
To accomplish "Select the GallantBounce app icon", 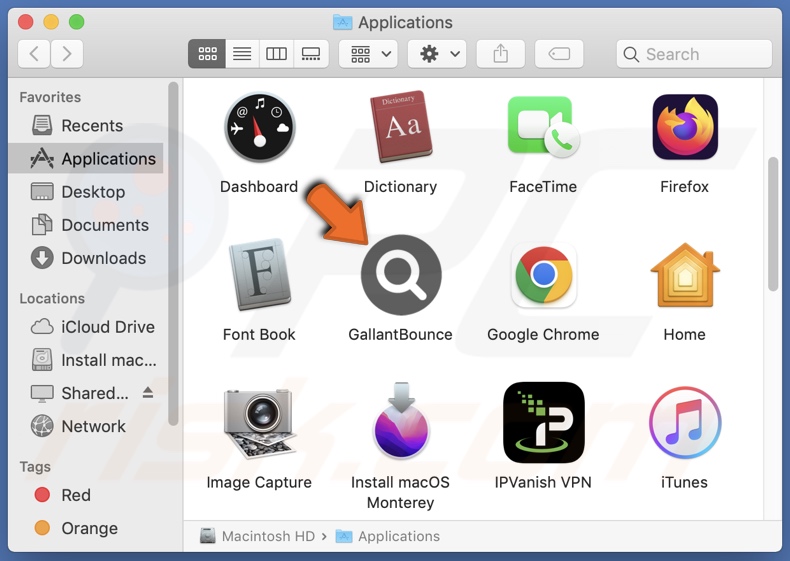I will point(401,275).
